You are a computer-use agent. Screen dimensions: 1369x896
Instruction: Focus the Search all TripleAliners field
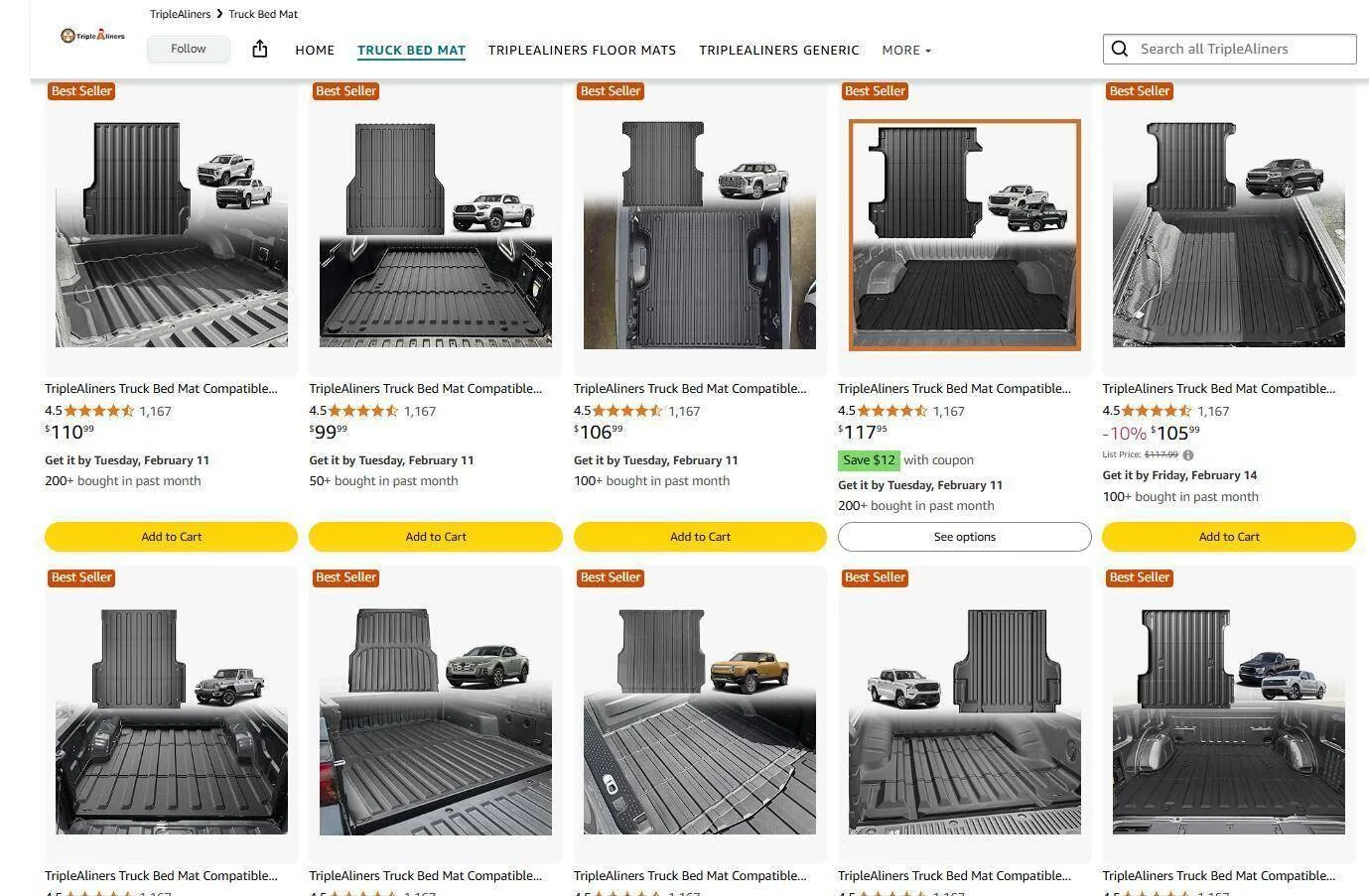(1229, 49)
